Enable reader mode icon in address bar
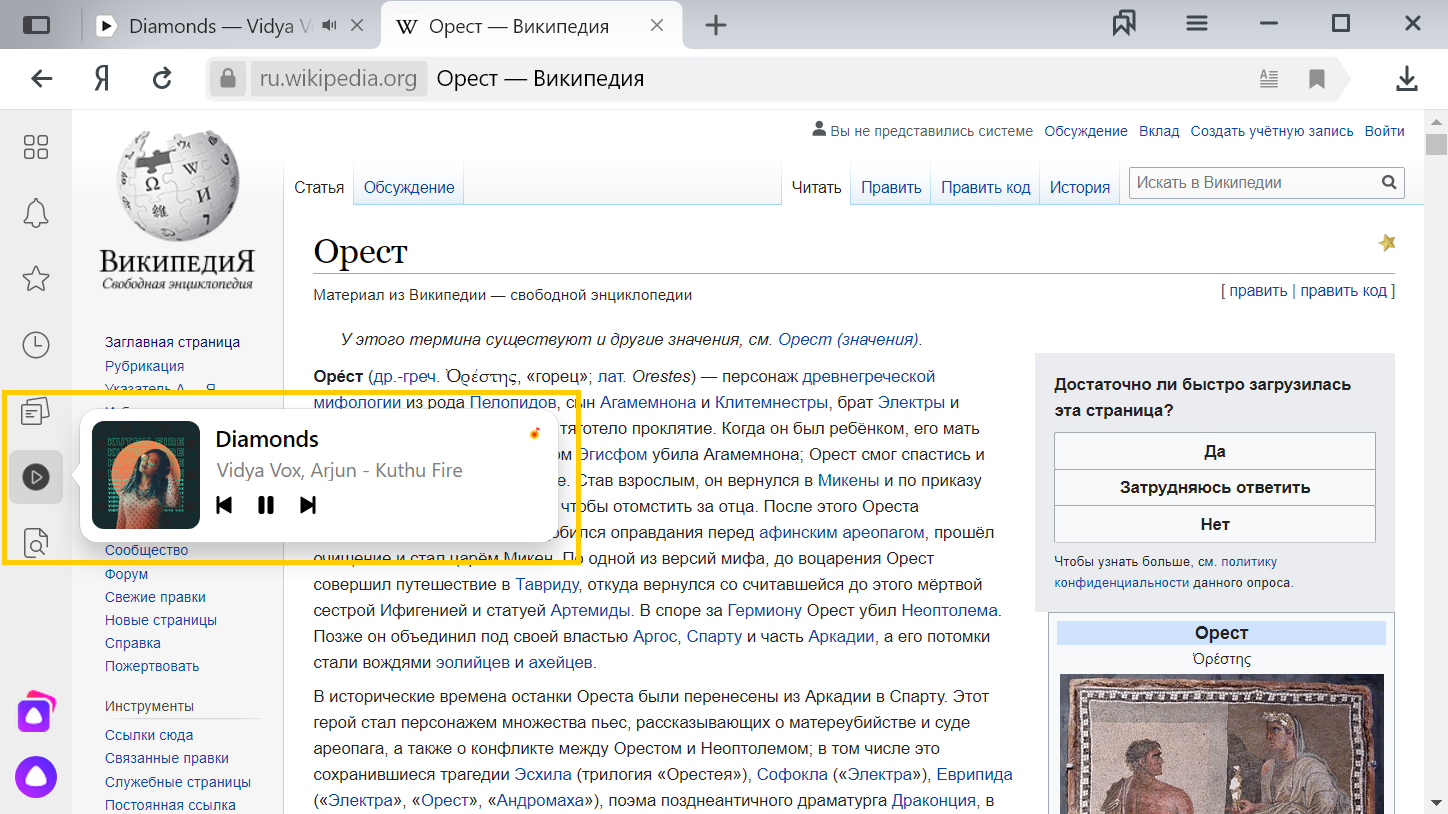This screenshot has width=1448, height=814. click(1268, 78)
